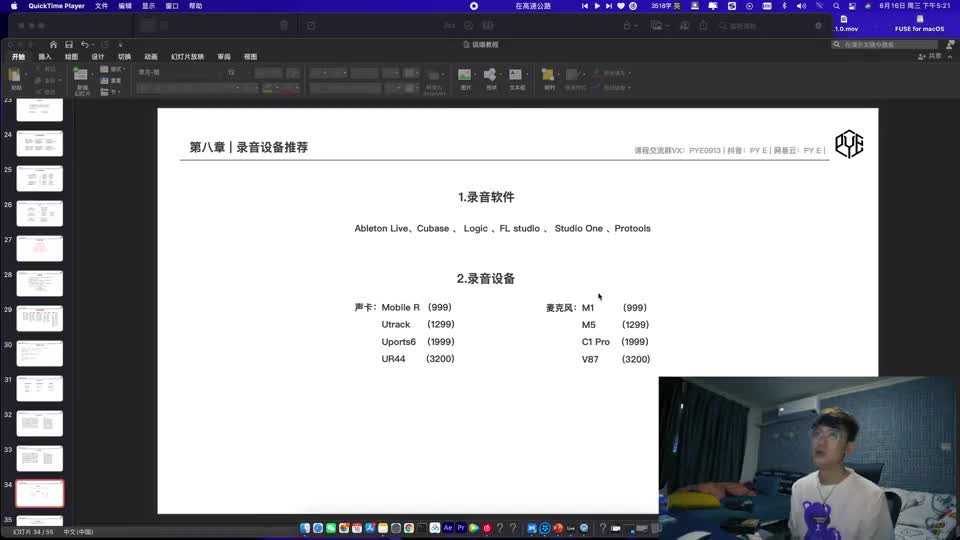Click the slide title 第八章｜录音设备推荐
The height and width of the screenshot is (540, 960).
[x=249, y=148]
